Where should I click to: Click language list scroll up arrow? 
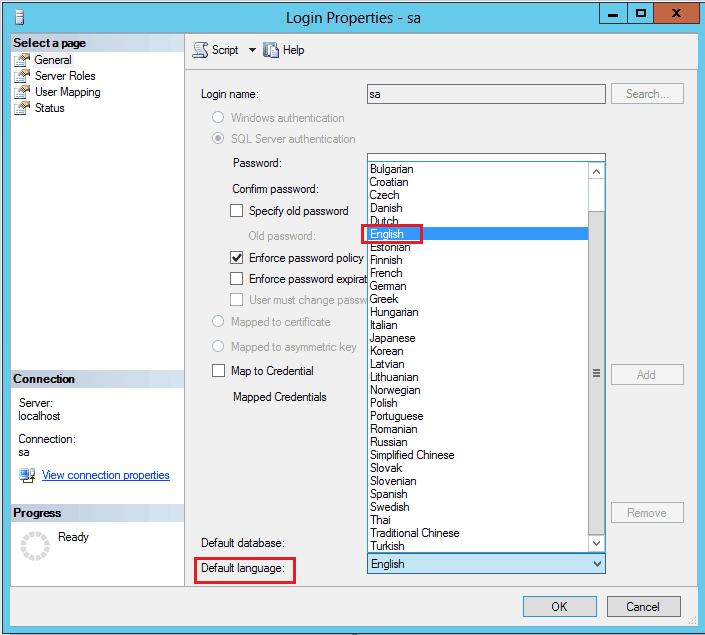[x=597, y=171]
